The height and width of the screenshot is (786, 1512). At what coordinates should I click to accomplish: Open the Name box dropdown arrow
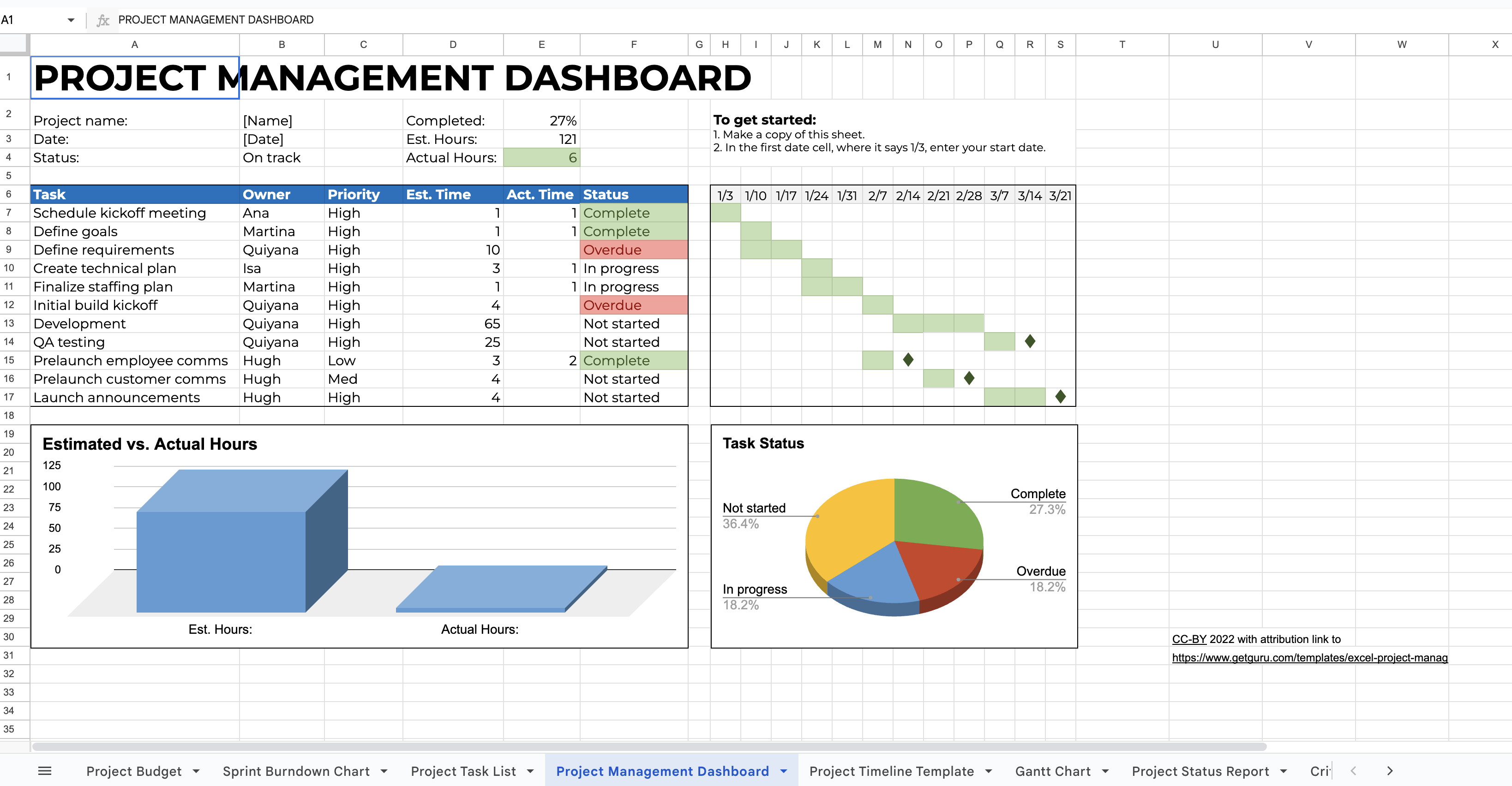click(x=71, y=20)
